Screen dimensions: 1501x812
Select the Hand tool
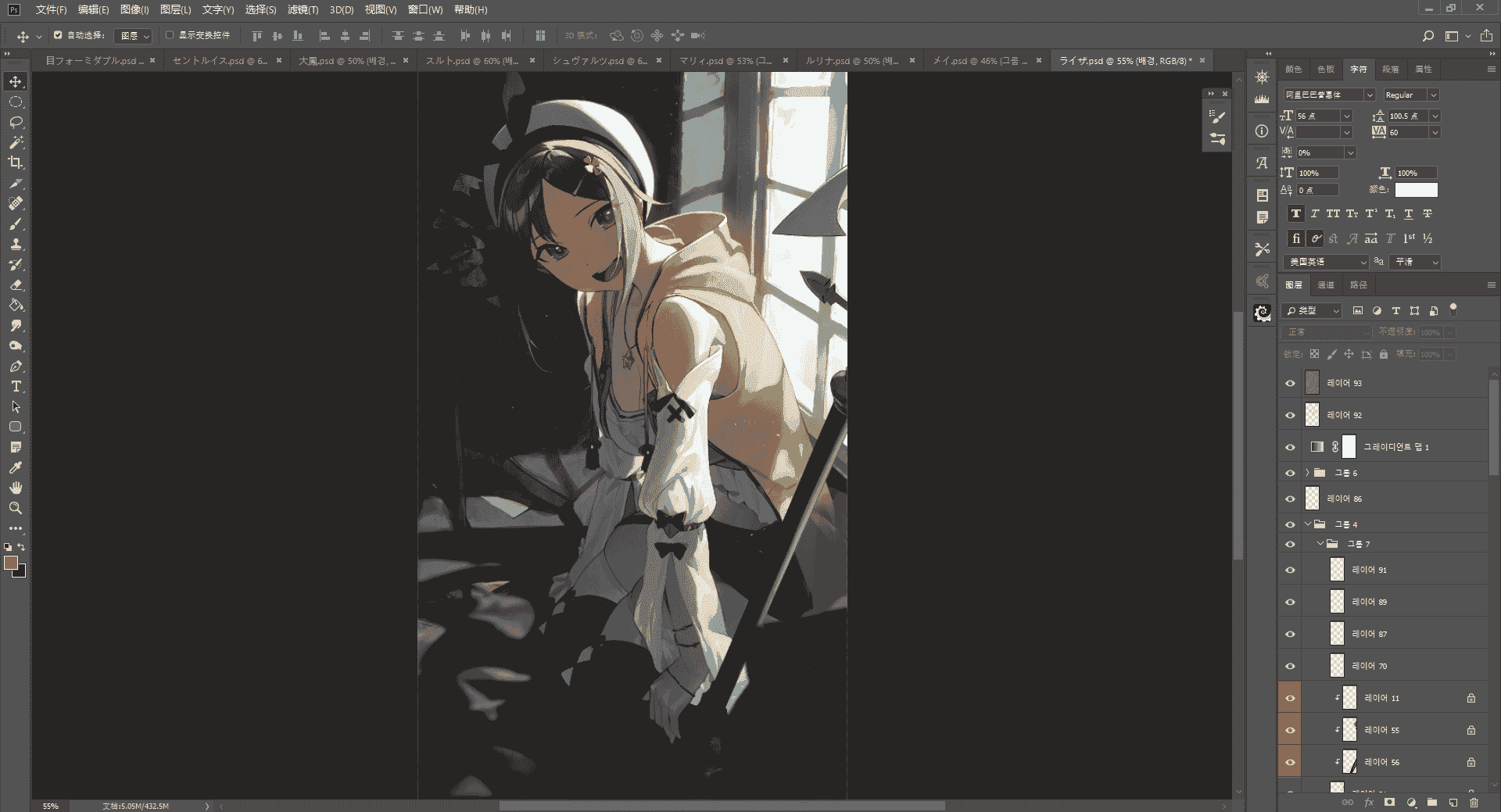(16, 488)
